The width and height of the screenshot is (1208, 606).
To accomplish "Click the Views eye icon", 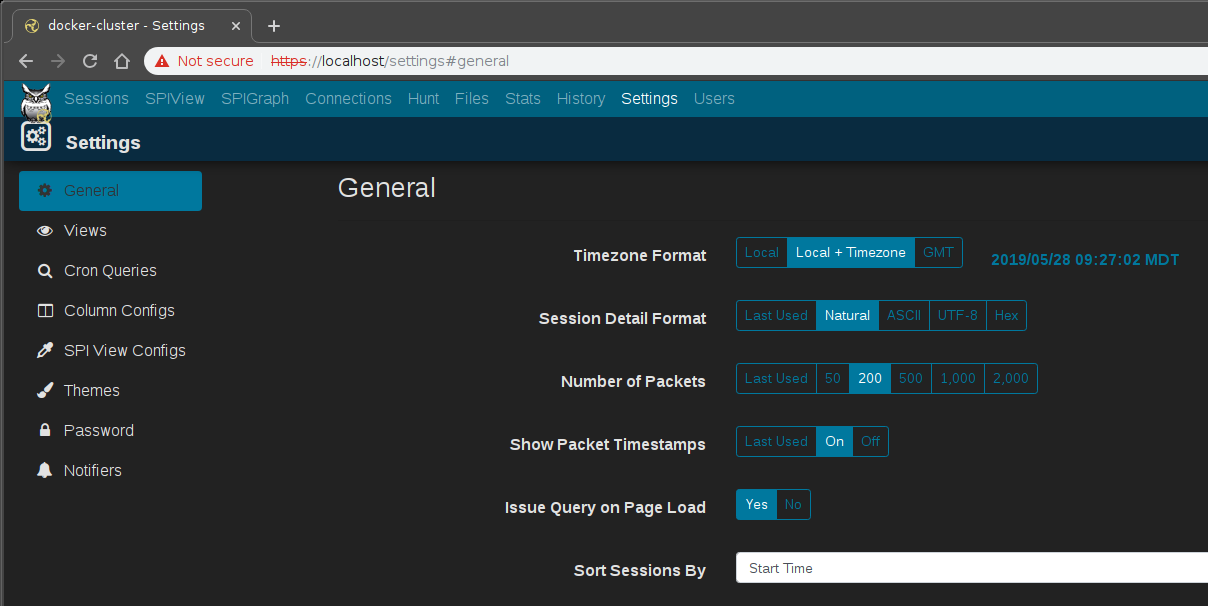I will [x=44, y=230].
